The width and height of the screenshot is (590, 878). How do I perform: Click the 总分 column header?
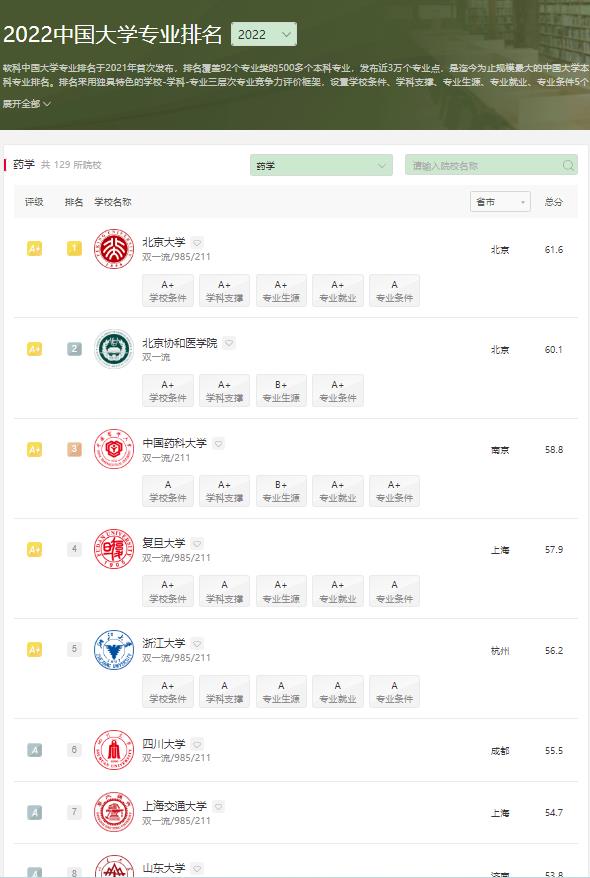554,202
